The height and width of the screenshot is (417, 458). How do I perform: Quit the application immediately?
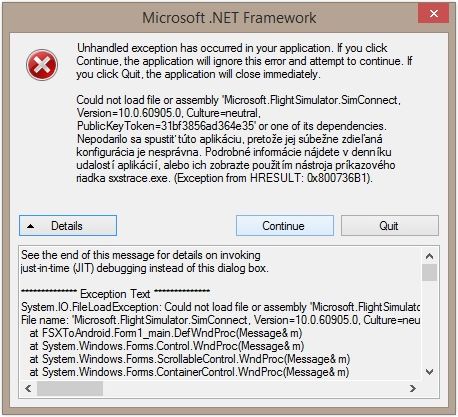389,226
